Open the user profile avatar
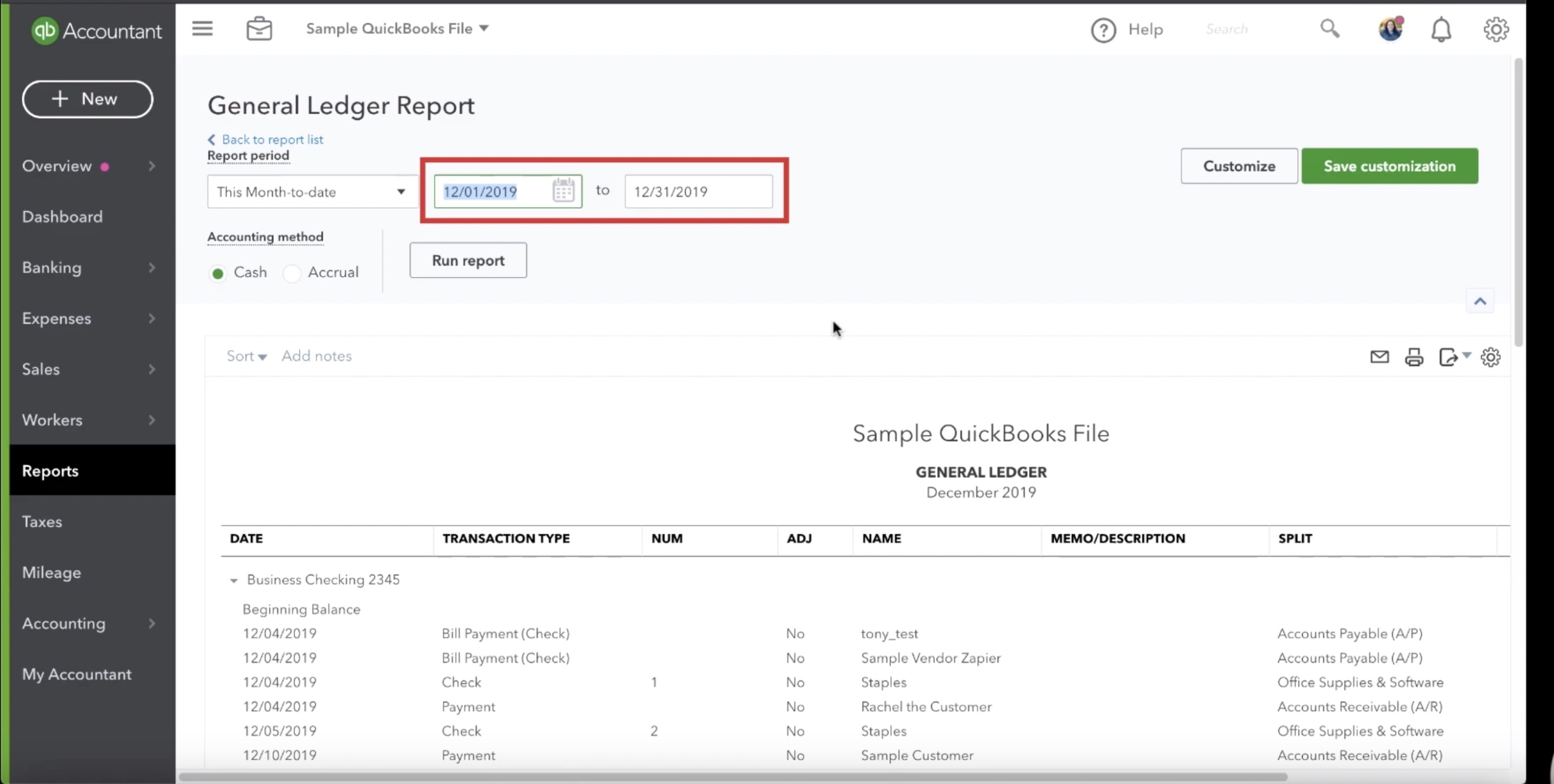The width and height of the screenshot is (1554, 784). click(1390, 29)
